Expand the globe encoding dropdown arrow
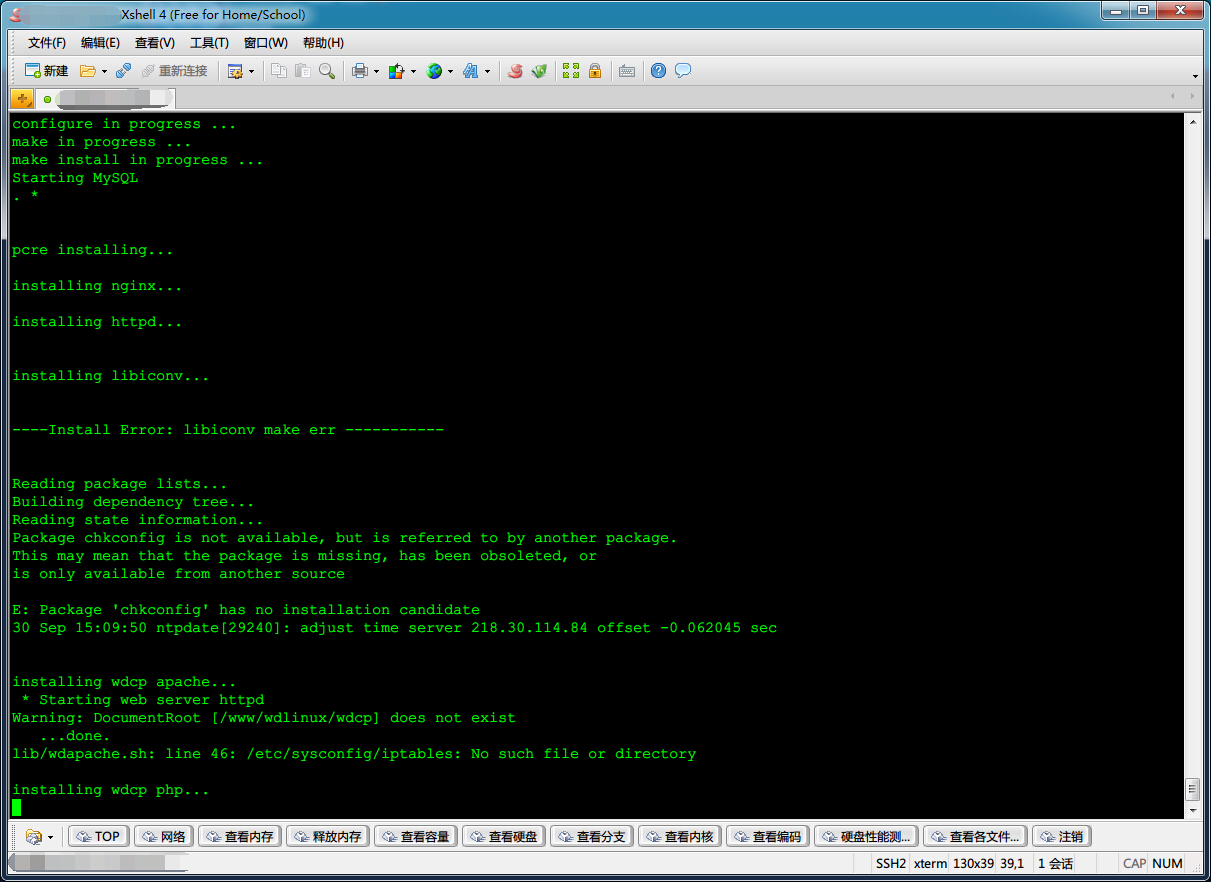This screenshot has height=882, width=1211. pyautogui.click(x=450, y=72)
